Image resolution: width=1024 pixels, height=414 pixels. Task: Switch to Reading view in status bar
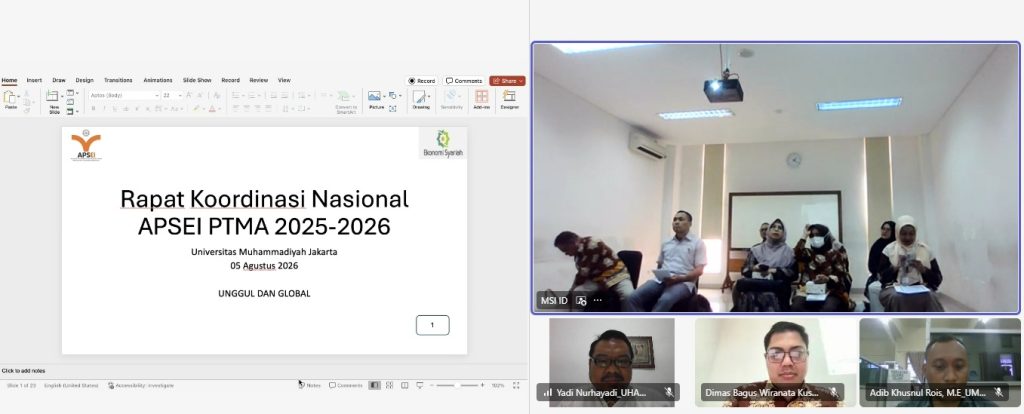[404, 385]
